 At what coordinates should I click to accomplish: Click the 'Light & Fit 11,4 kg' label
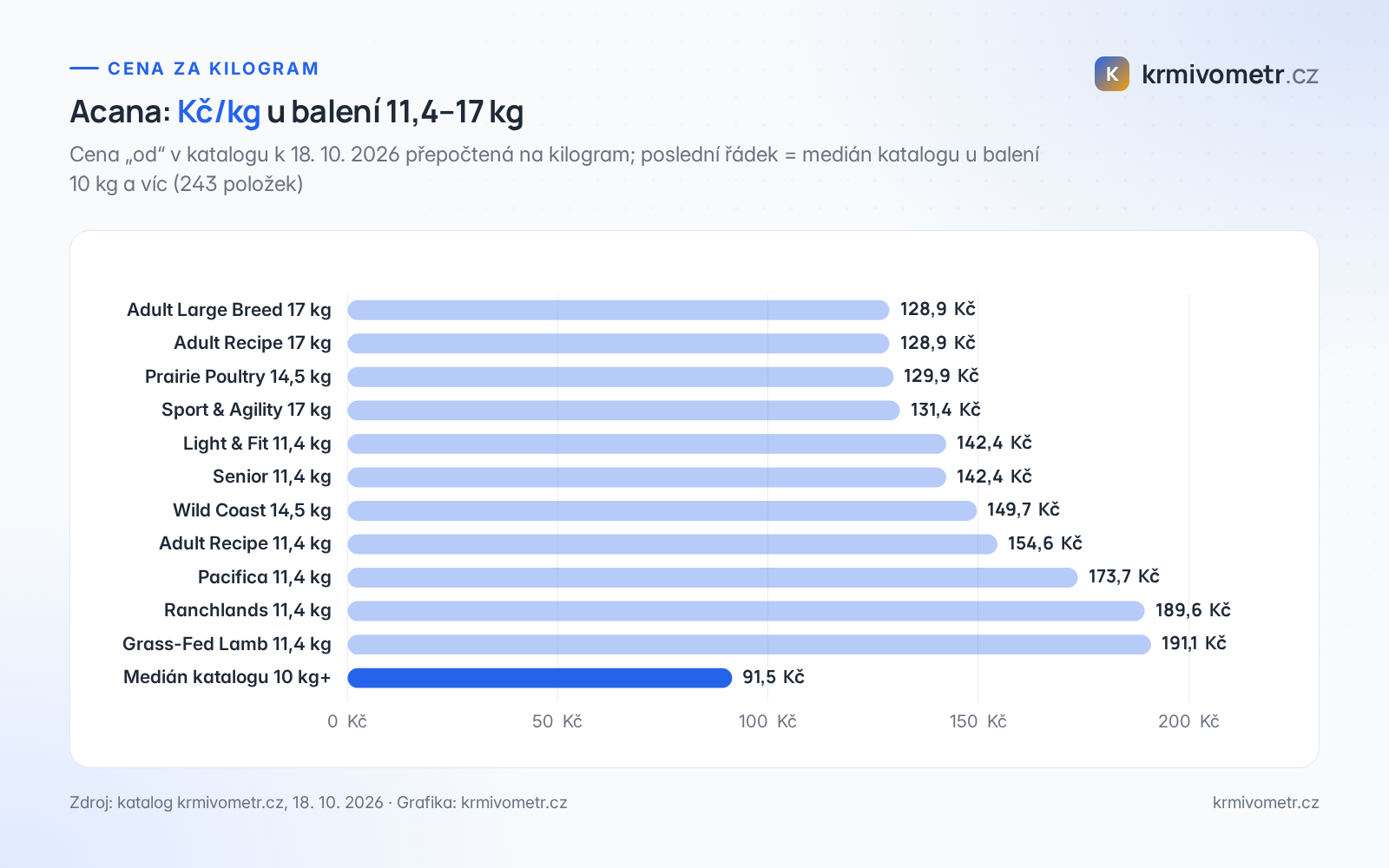pos(257,444)
